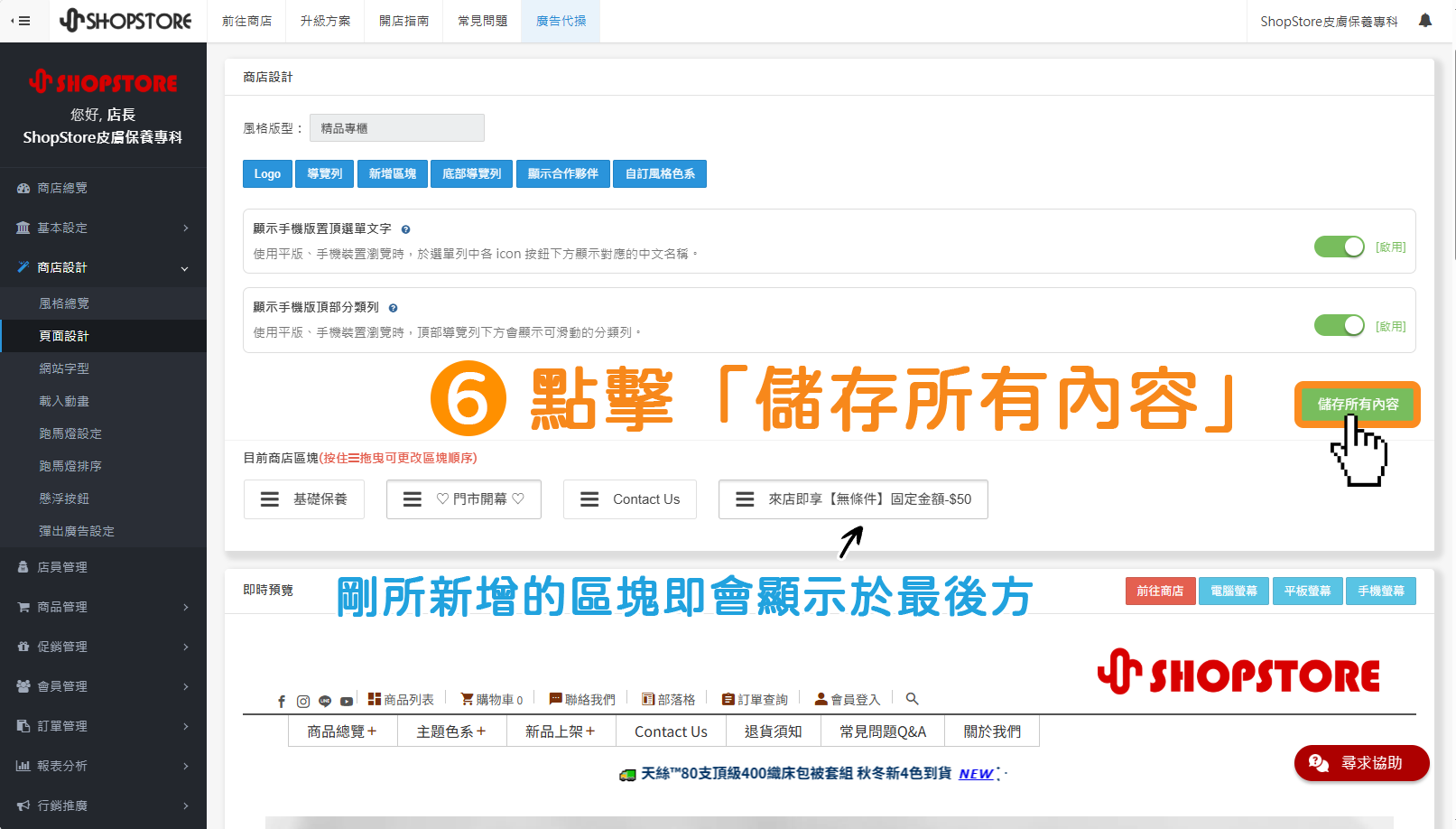Click the Facebook icon in preview
This screenshot has height=829, width=1456.
282,701
